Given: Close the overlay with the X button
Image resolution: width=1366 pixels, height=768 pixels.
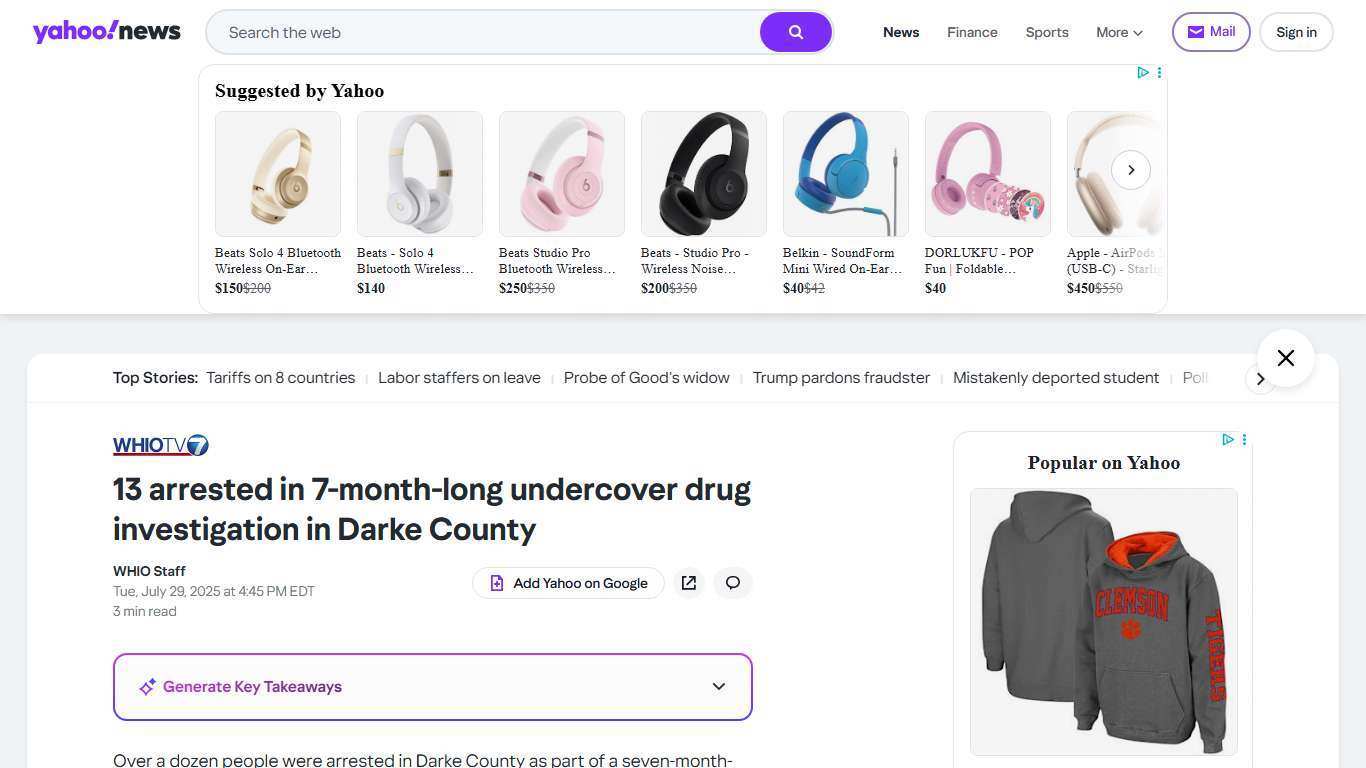Looking at the screenshot, I should pos(1286,358).
